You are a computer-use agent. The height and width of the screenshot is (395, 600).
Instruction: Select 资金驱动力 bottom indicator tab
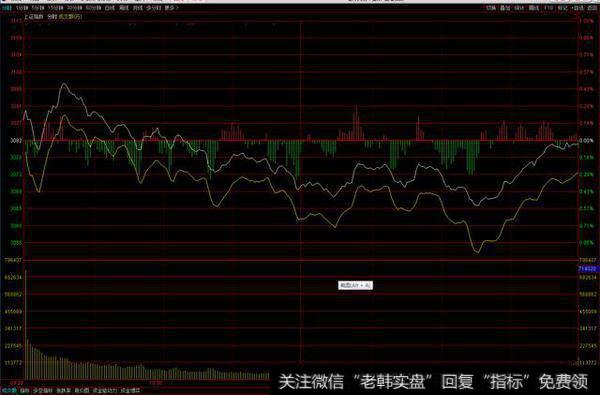104,391
